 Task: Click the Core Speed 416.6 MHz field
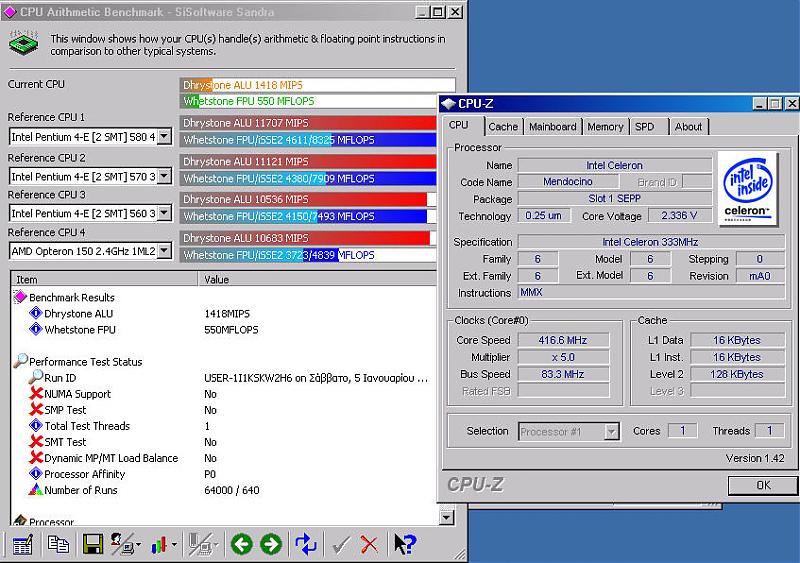click(563, 340)
